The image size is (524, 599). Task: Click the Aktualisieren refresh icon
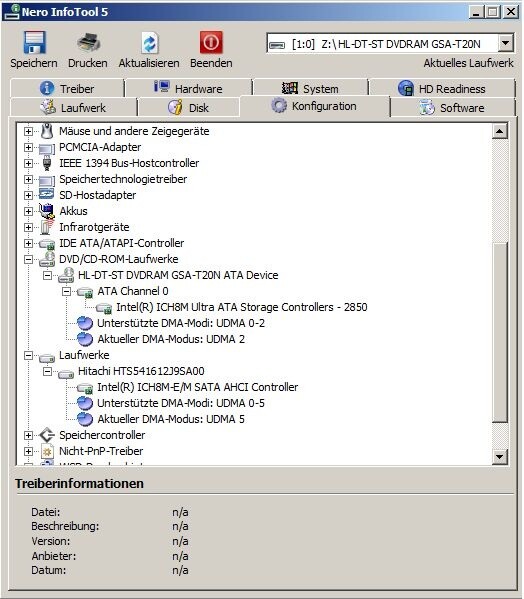tap(149, 42)
